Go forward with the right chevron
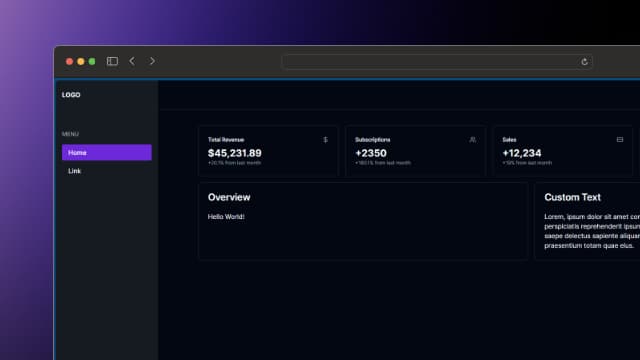 coord(152,61)
